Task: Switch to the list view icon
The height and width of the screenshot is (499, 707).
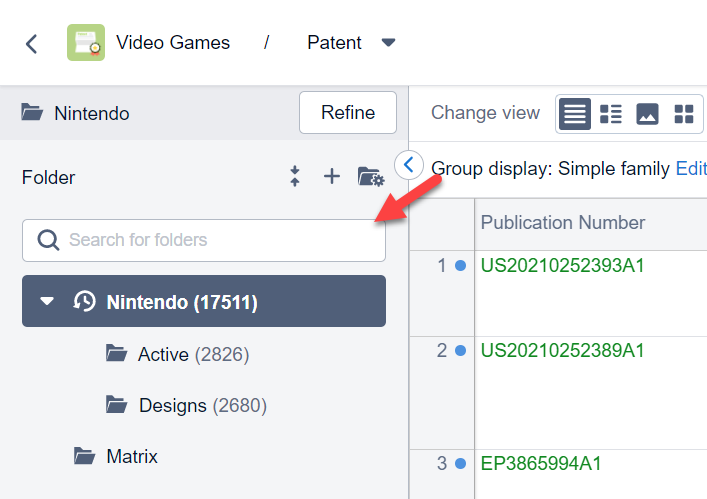Action: coord(574,114)
